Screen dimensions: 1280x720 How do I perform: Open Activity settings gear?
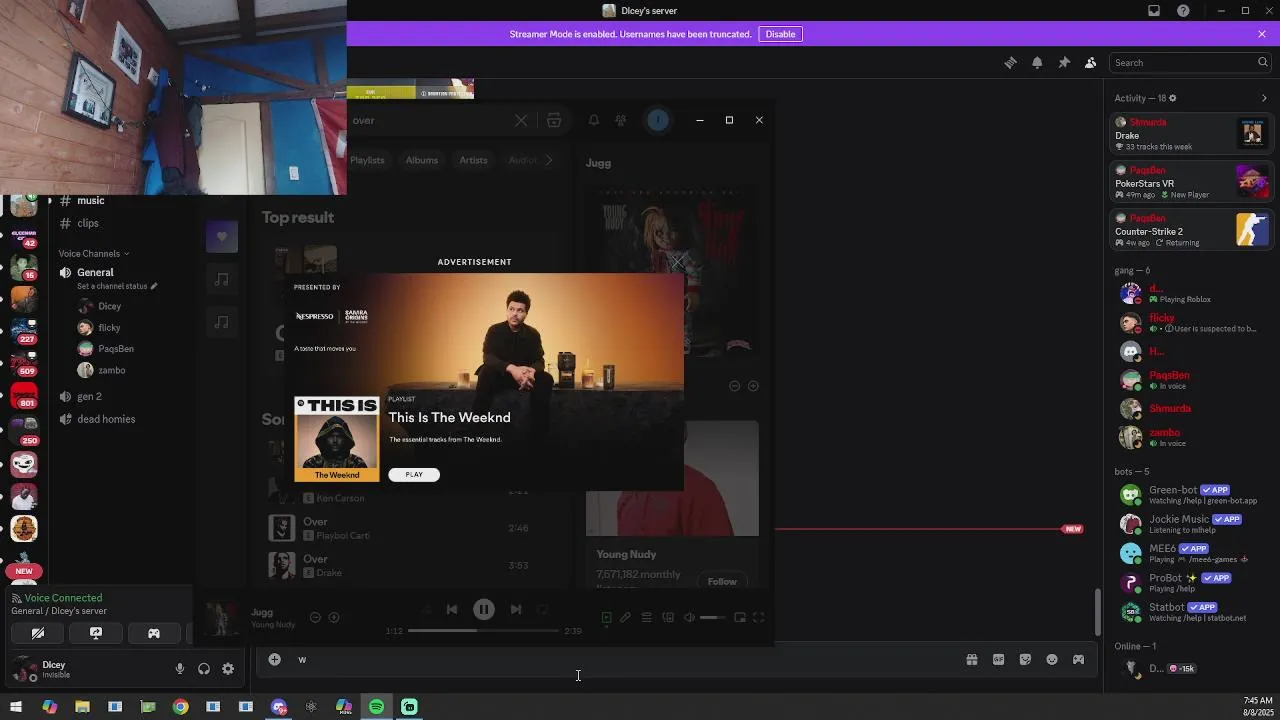pyautogui.click(x=1172, y=98)
